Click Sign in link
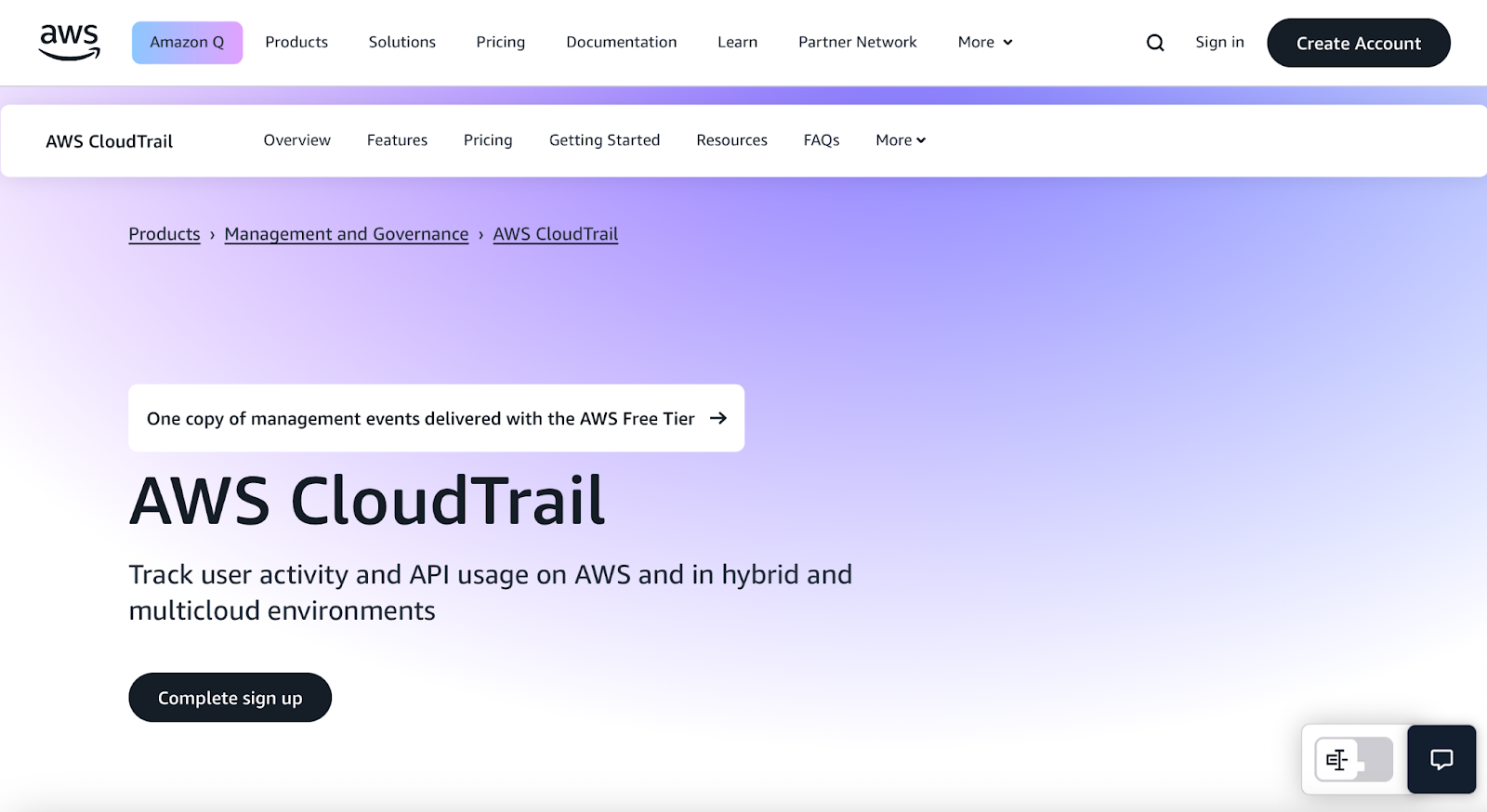The height and width of the screenshot is (812, 1487). click(x=1219, y=42)
